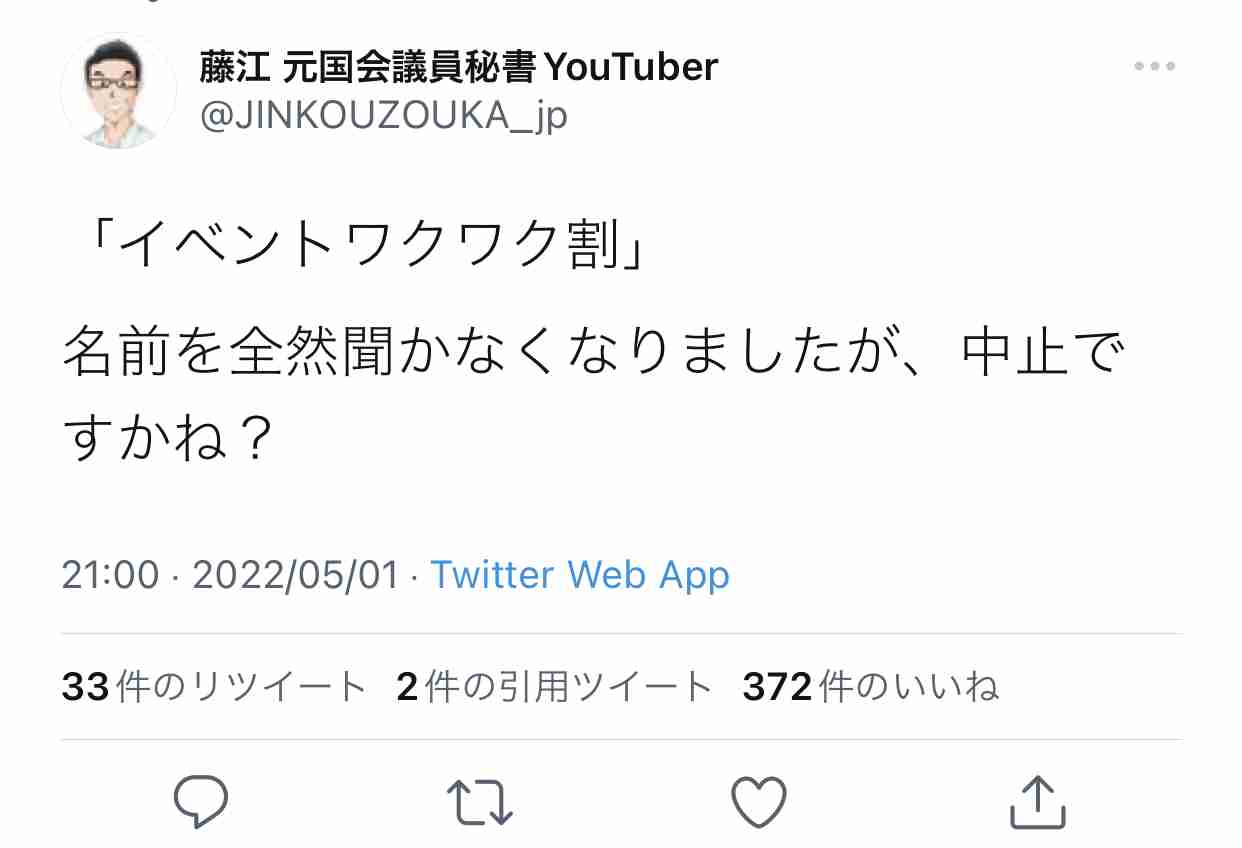1242x848 pixels.
Task: Open the author's profile avatar picture
Action: (x=118, y=92)
